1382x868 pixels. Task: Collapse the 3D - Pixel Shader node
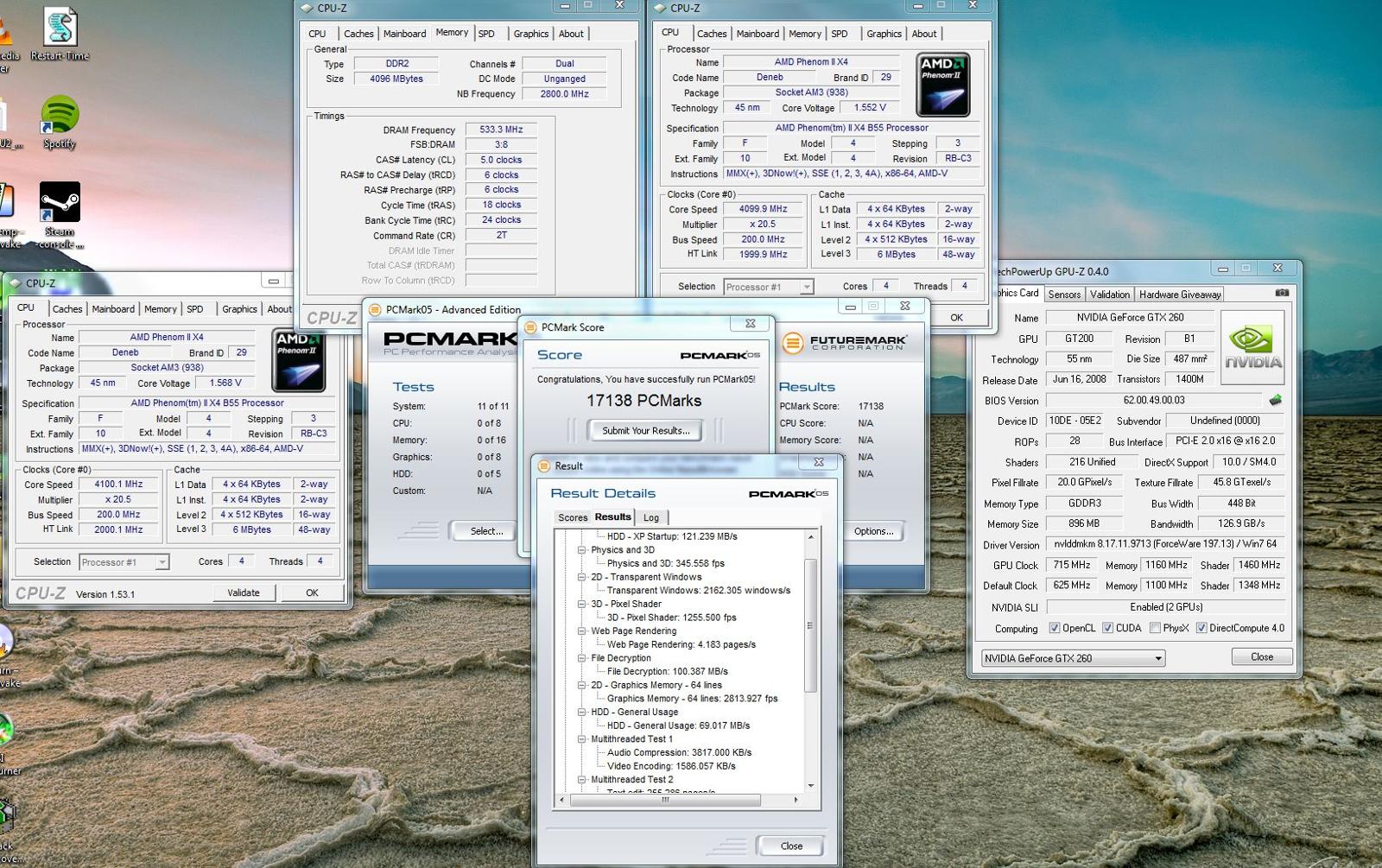click(x=581, y=604)
